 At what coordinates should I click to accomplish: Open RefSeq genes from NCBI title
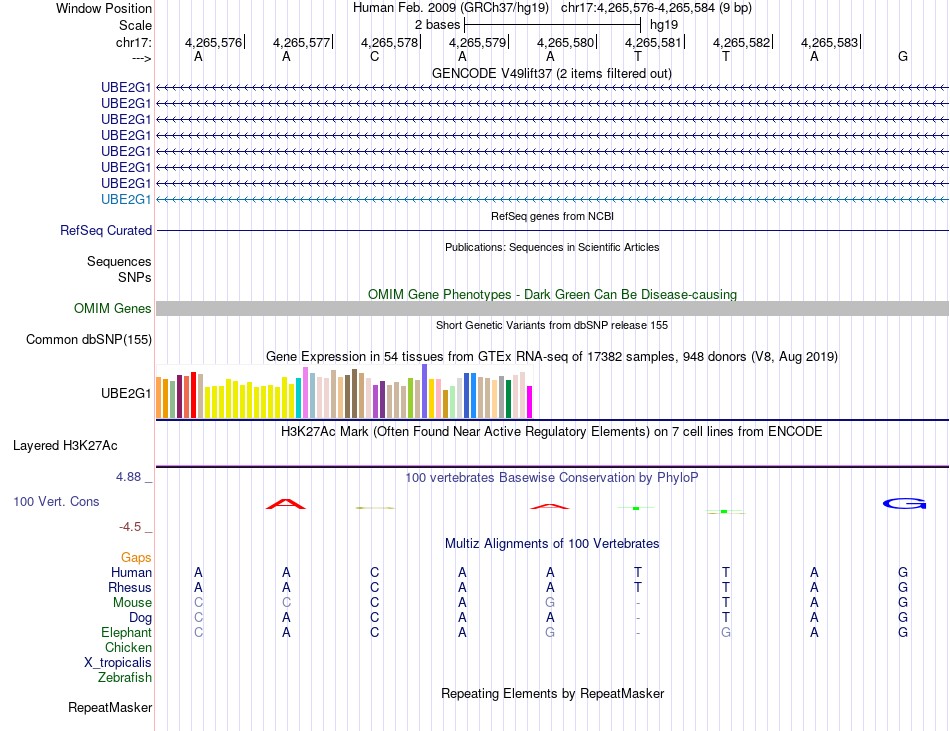553,216
